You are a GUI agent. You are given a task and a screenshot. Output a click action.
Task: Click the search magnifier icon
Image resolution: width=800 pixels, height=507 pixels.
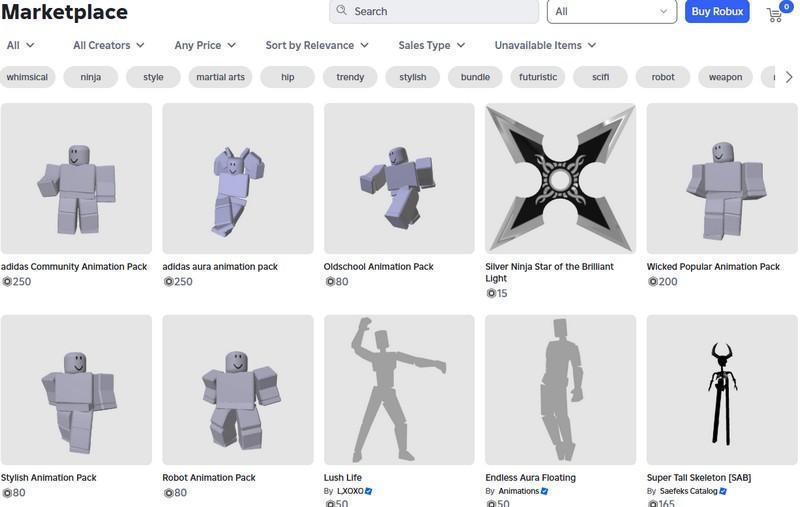342,11
